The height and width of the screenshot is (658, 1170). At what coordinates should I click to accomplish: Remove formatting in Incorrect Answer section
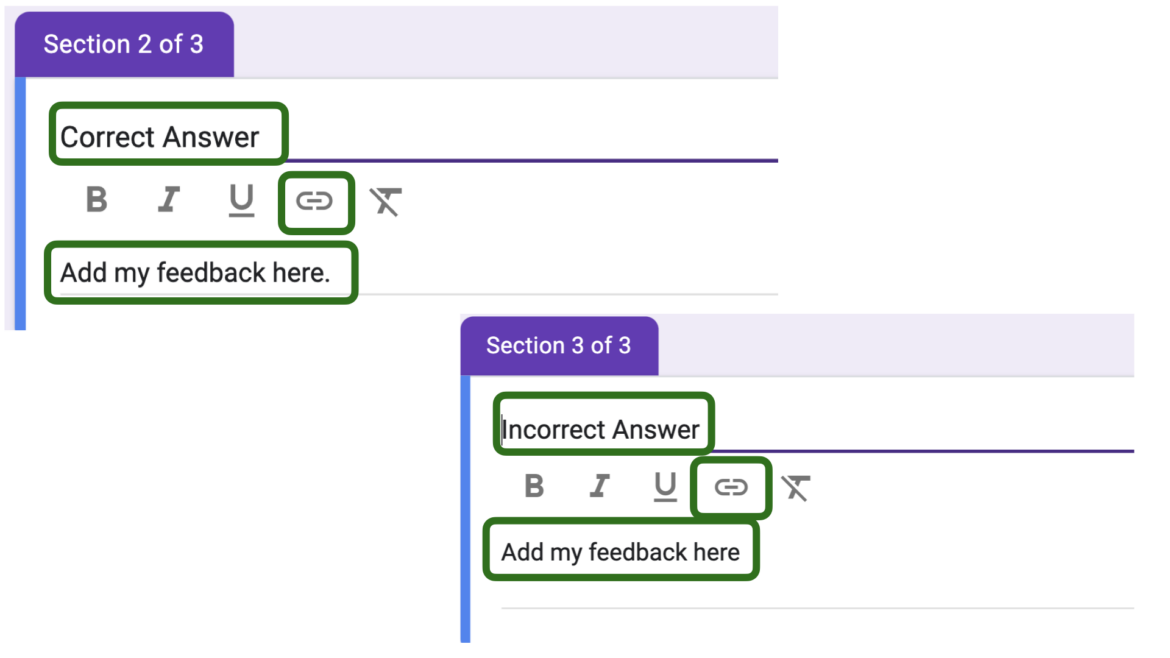coord(796,487)
